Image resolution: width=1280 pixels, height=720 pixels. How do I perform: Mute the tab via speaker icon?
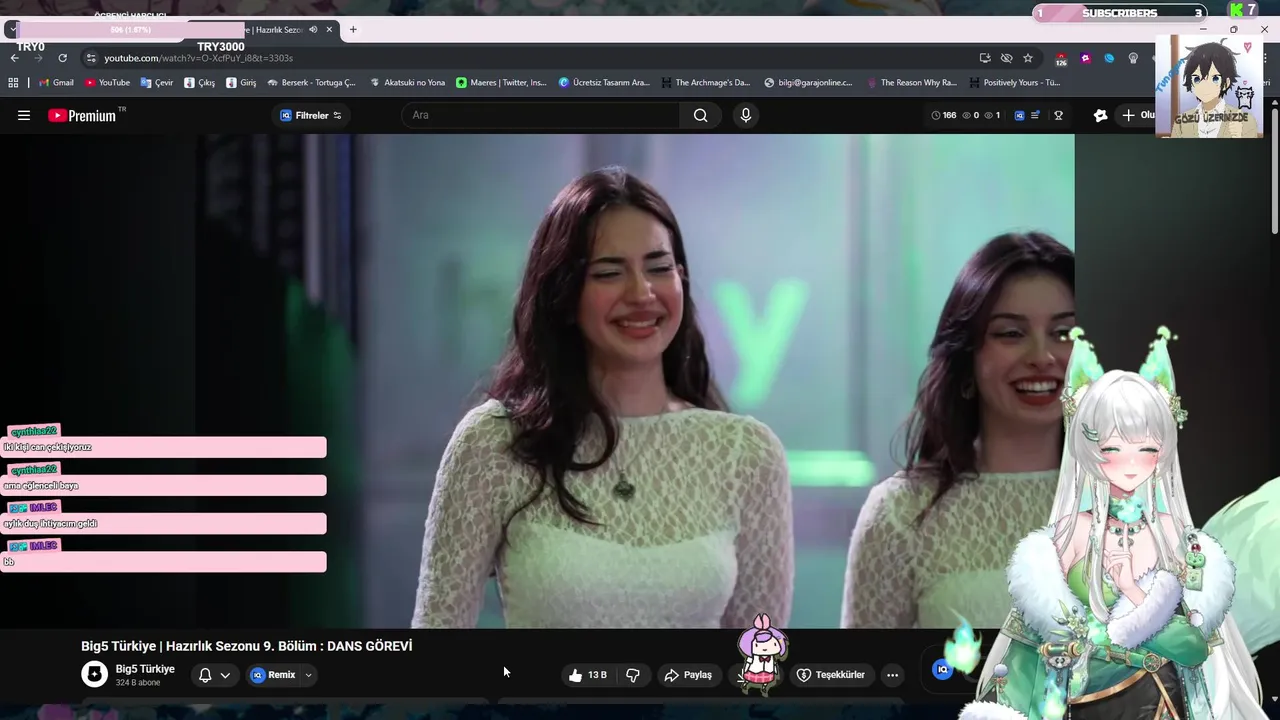313,29
